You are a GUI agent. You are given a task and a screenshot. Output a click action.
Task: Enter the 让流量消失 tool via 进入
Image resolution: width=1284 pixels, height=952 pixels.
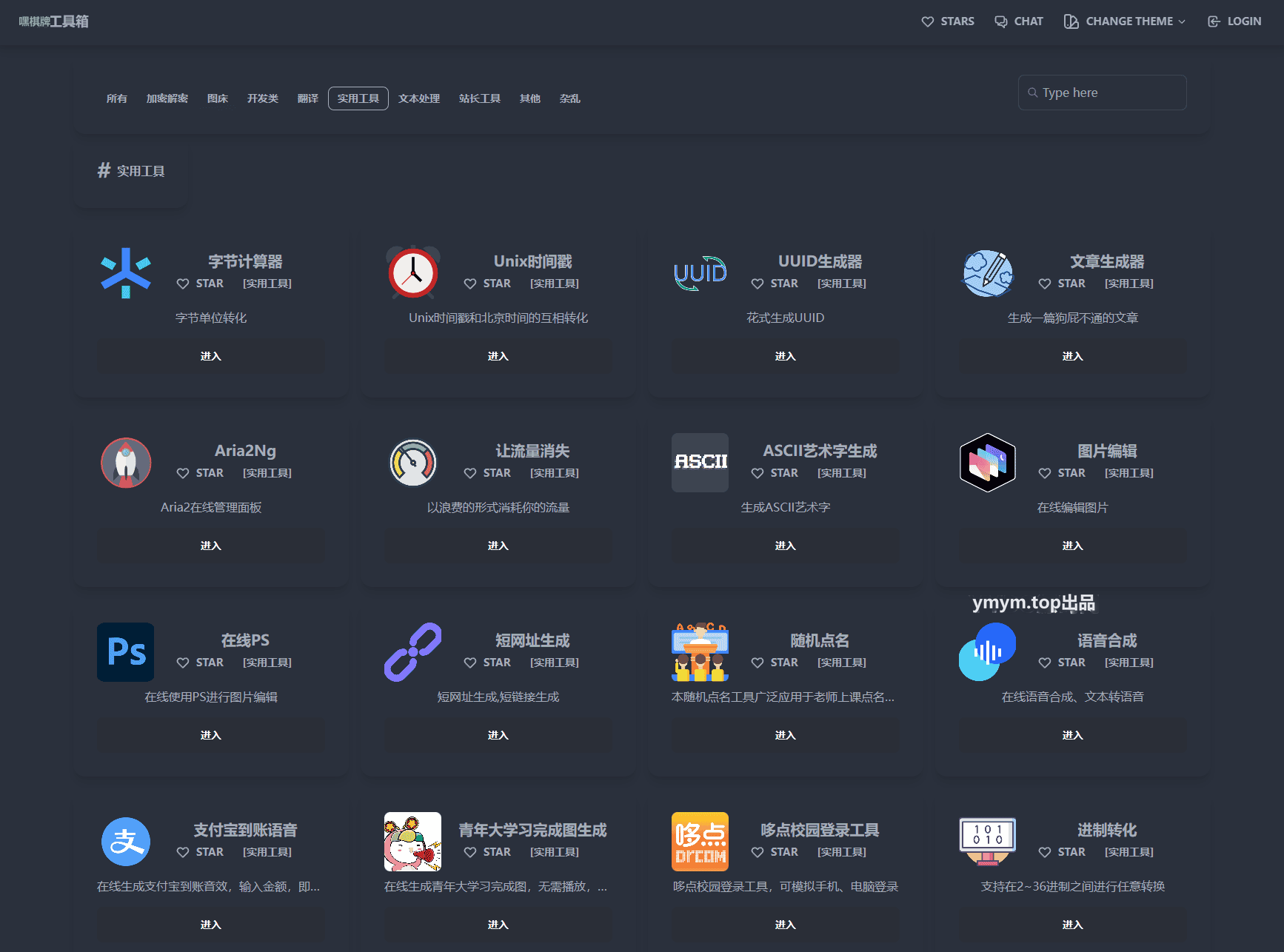(498, 546)
